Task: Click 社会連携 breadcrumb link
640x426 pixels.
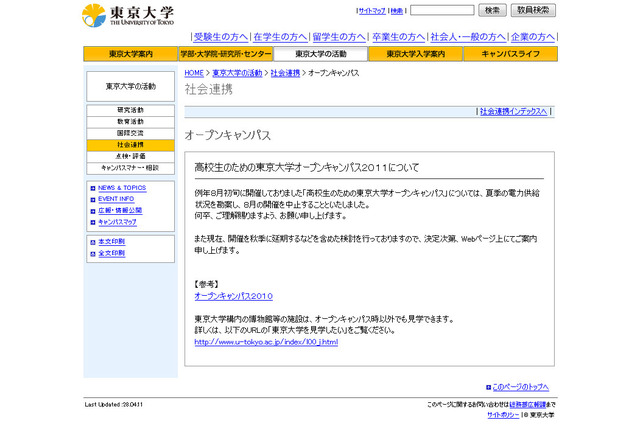Action: [285, 73]
